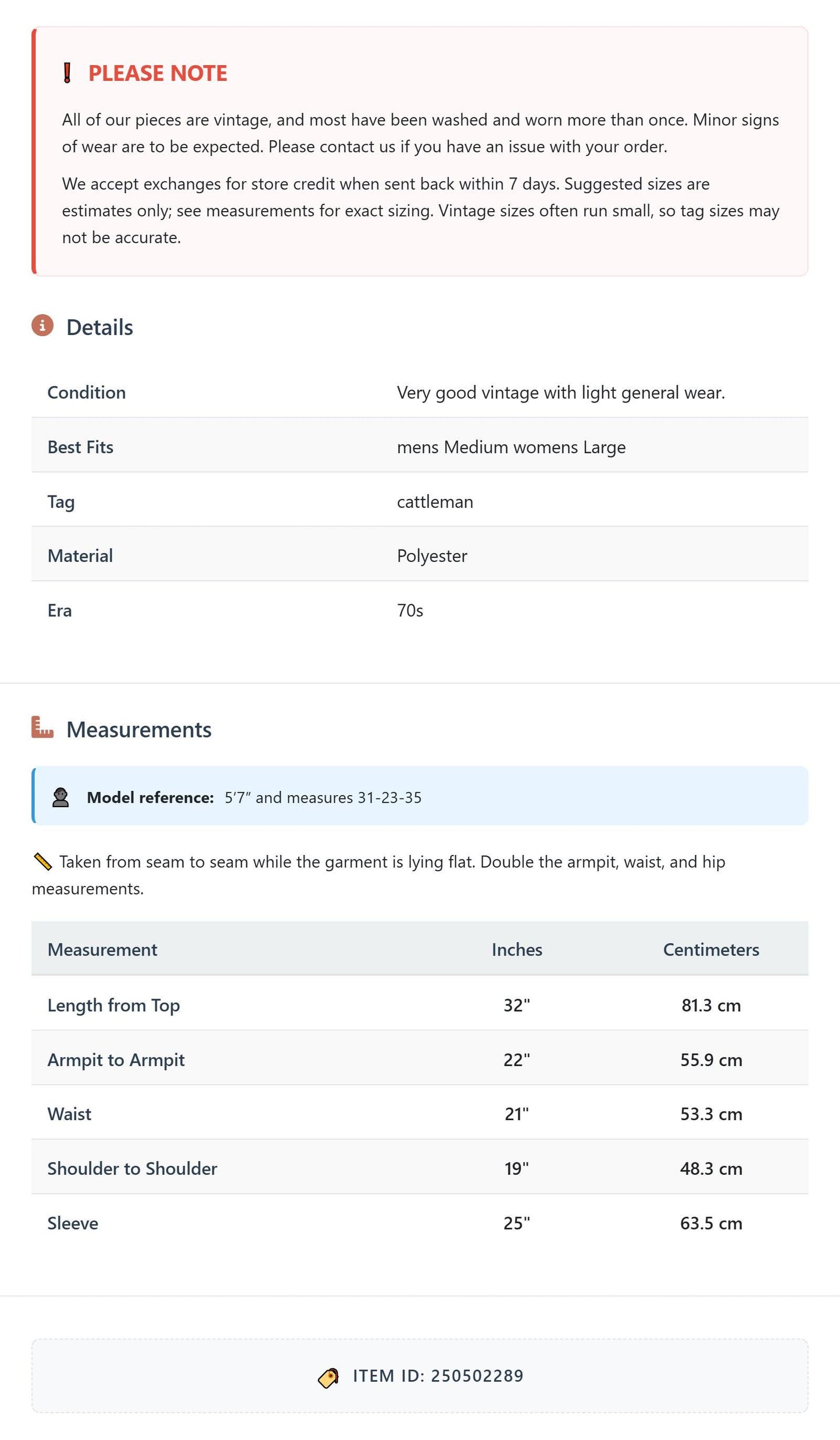This screenshot has height=1440, width=840.
Task: Select the Measurements section heading
Action: [139, 730]
